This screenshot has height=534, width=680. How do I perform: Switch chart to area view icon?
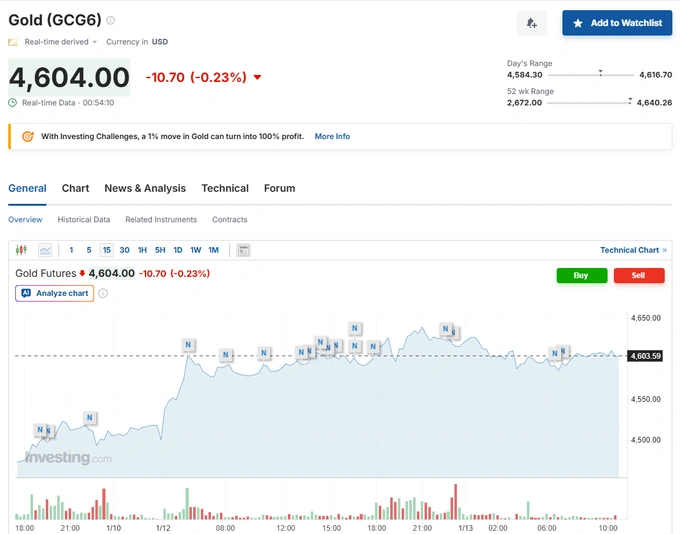[x=45, y=250]
